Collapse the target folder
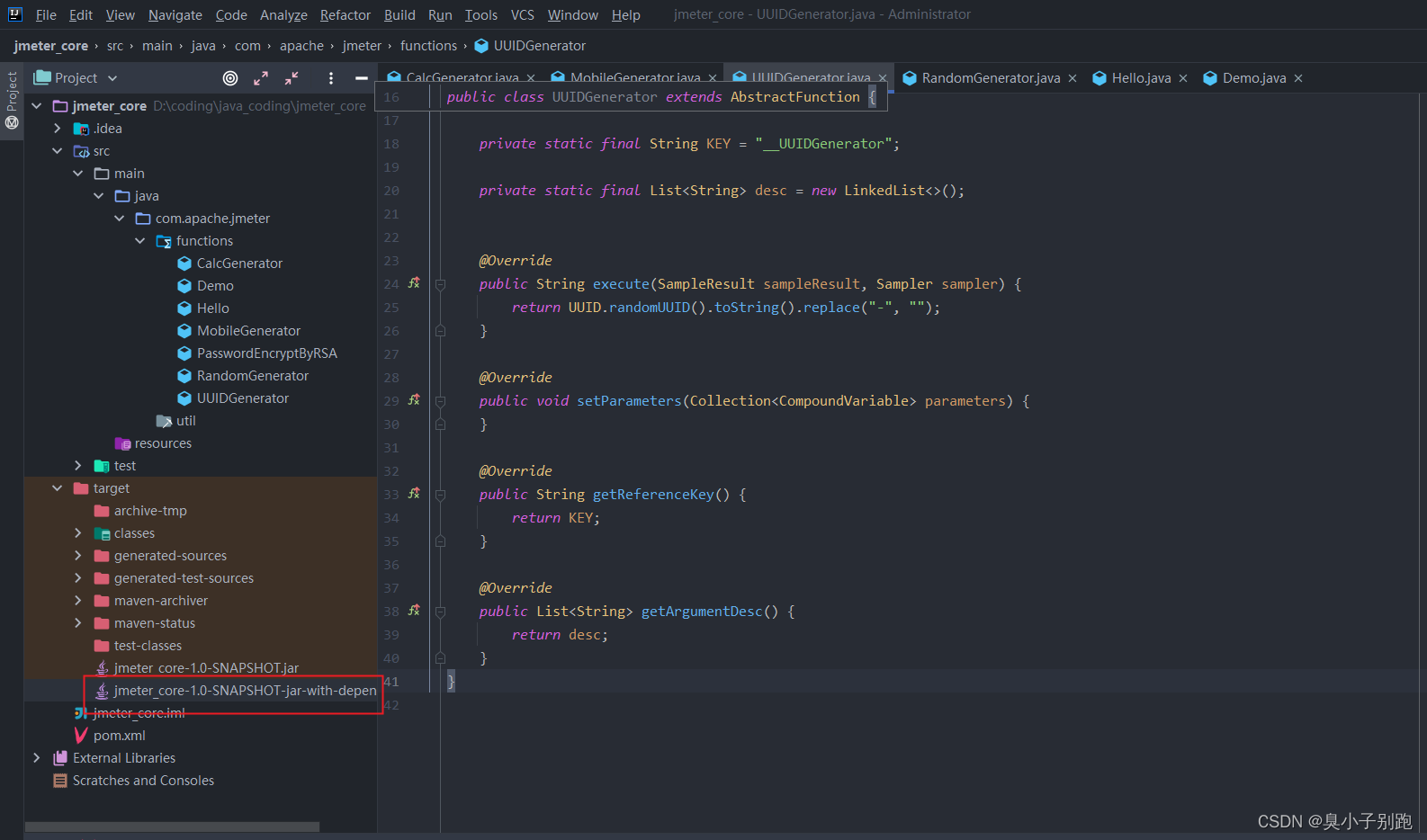The image size is (1427, 840). (x=58, y=488)
